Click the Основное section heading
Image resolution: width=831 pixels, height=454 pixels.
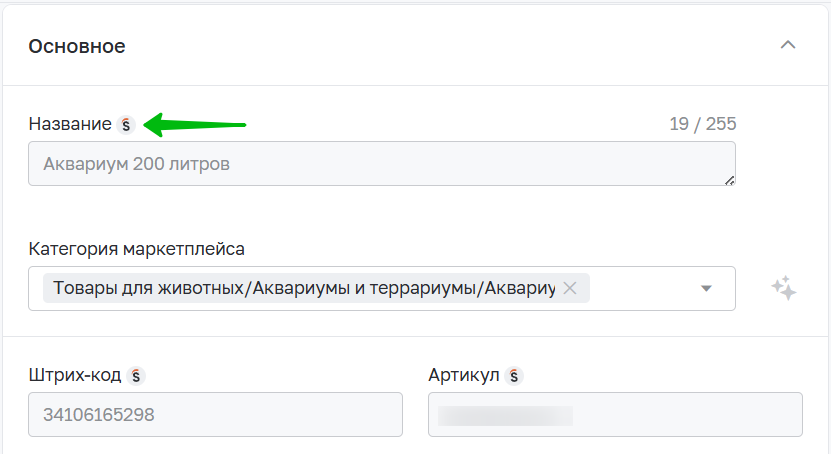pyautogui.click(x=77, y=46)
